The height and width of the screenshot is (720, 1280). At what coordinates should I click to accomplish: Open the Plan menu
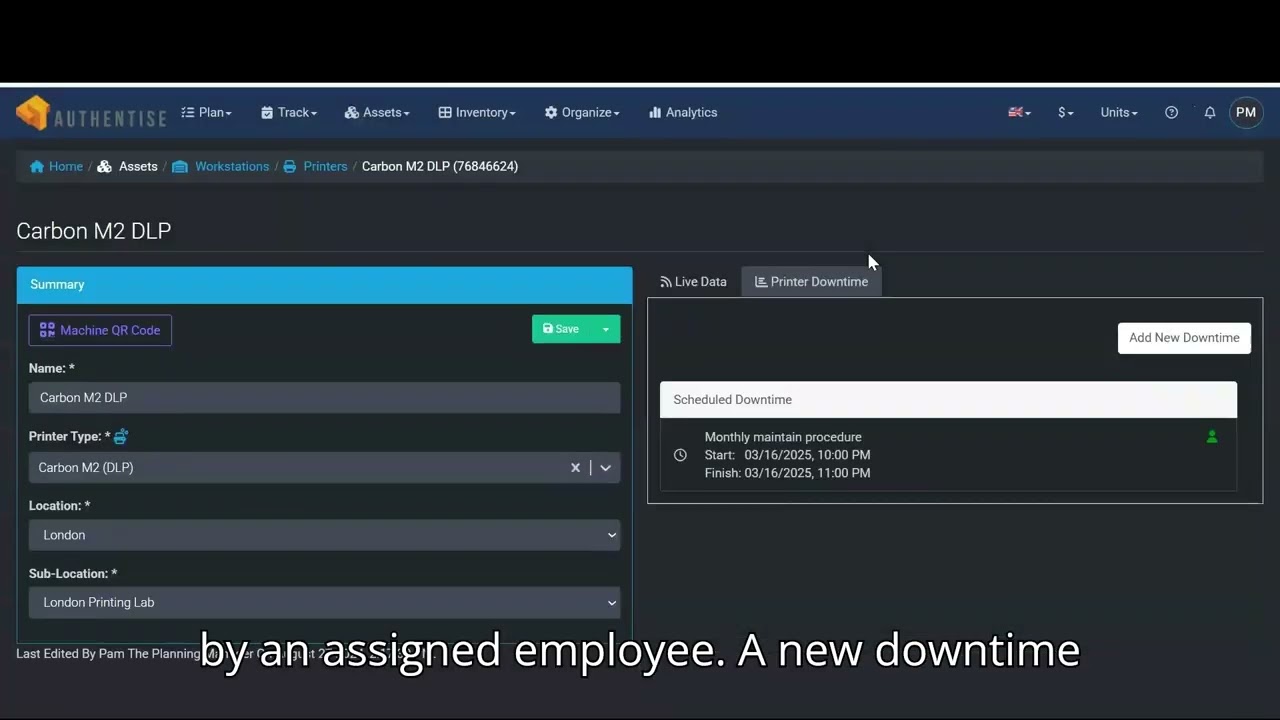pyautogui.click(x=206, y=113)
